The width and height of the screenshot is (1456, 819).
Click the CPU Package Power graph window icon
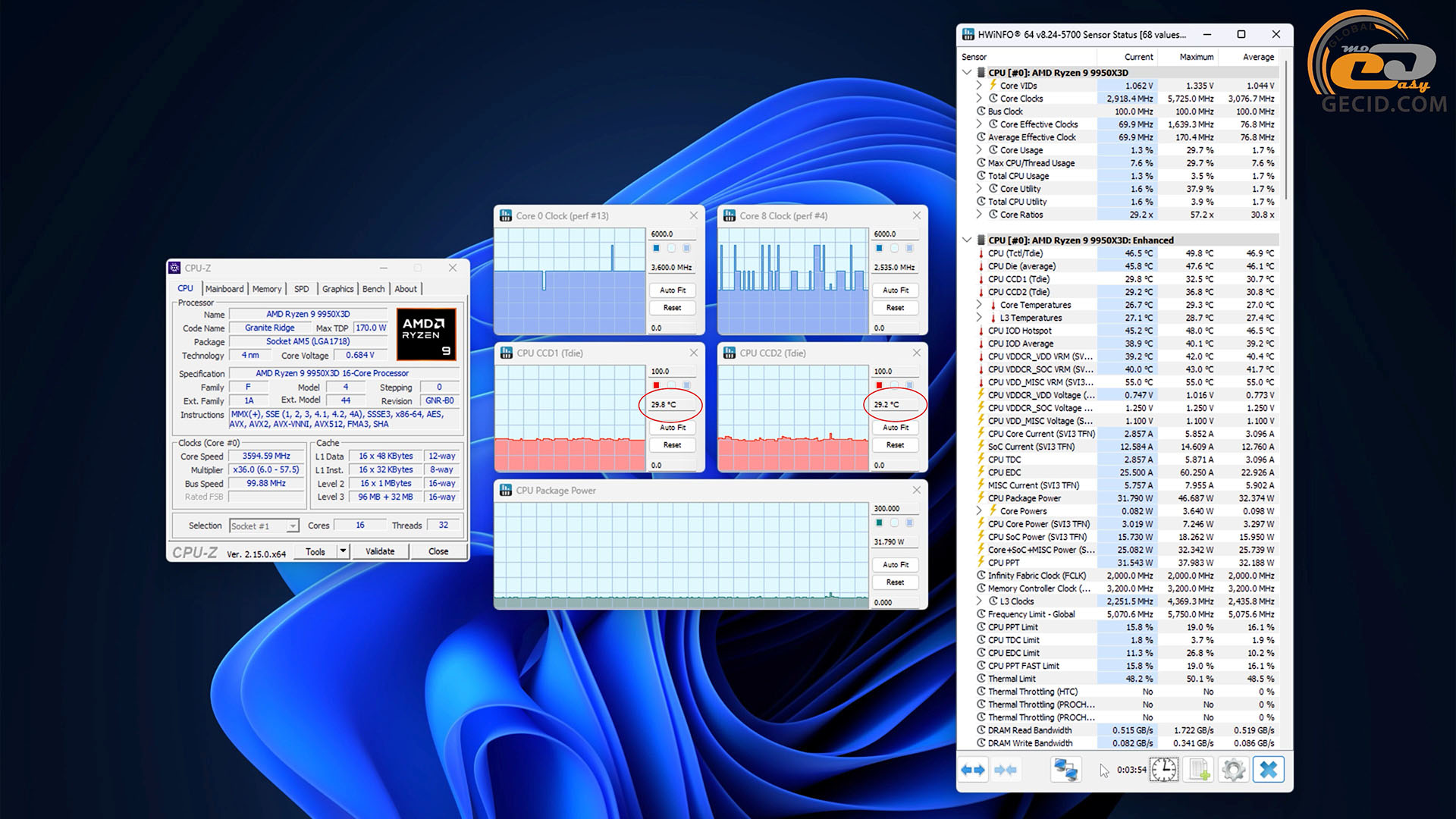tap(506, 491)
